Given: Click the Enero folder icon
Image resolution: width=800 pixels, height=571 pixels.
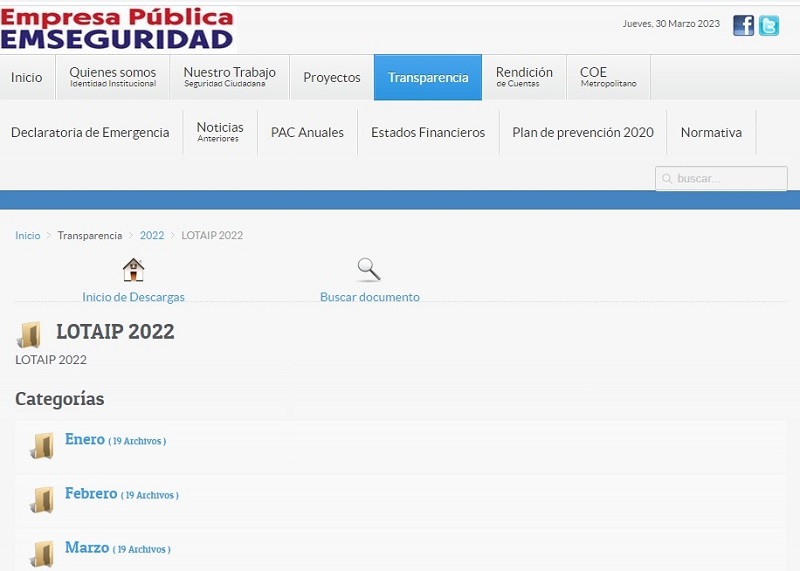Looking at the screenshot, I should pos(42,445).
